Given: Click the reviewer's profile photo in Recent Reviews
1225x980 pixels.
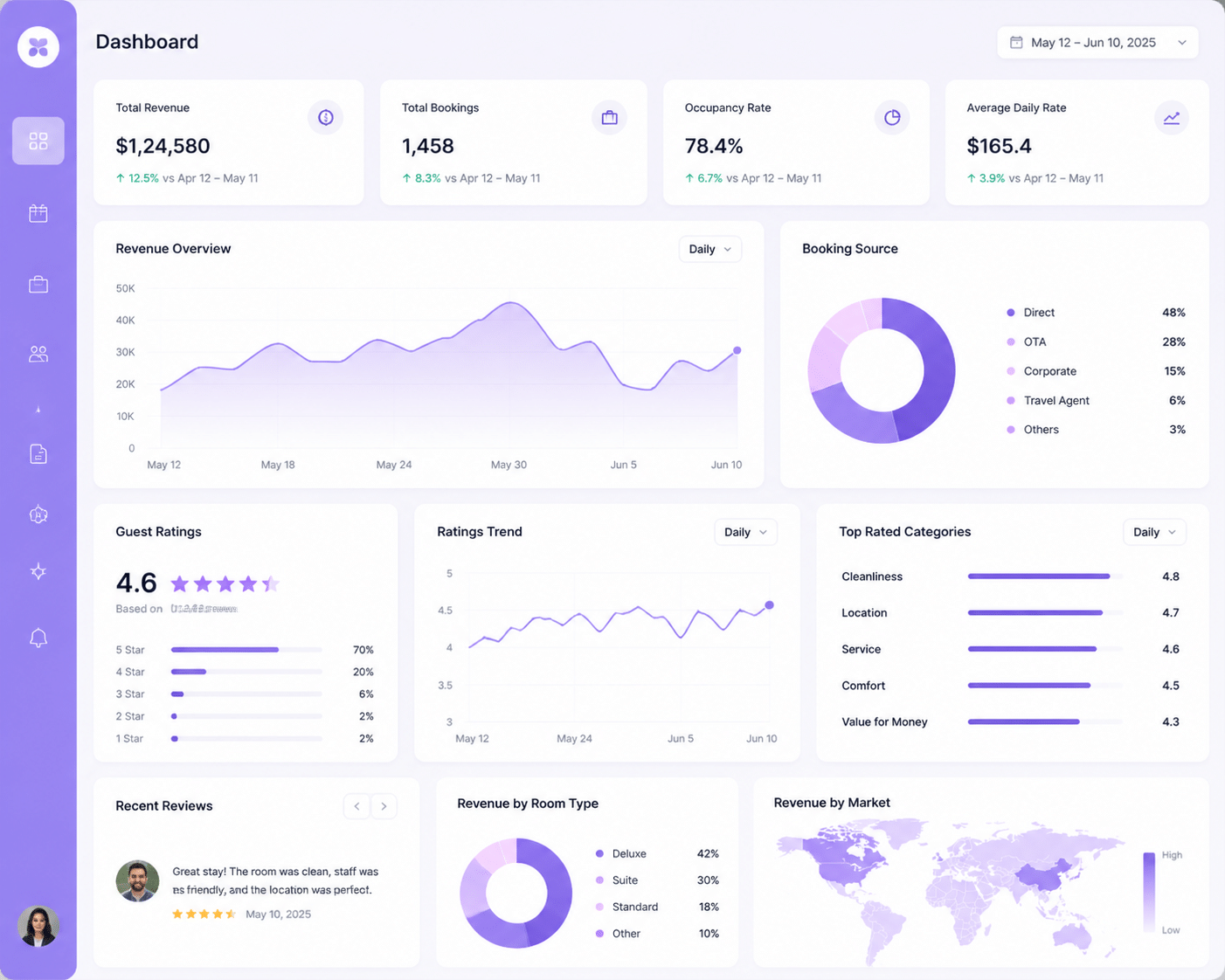Looking at the screenshot, I should [x=137, y=881].
